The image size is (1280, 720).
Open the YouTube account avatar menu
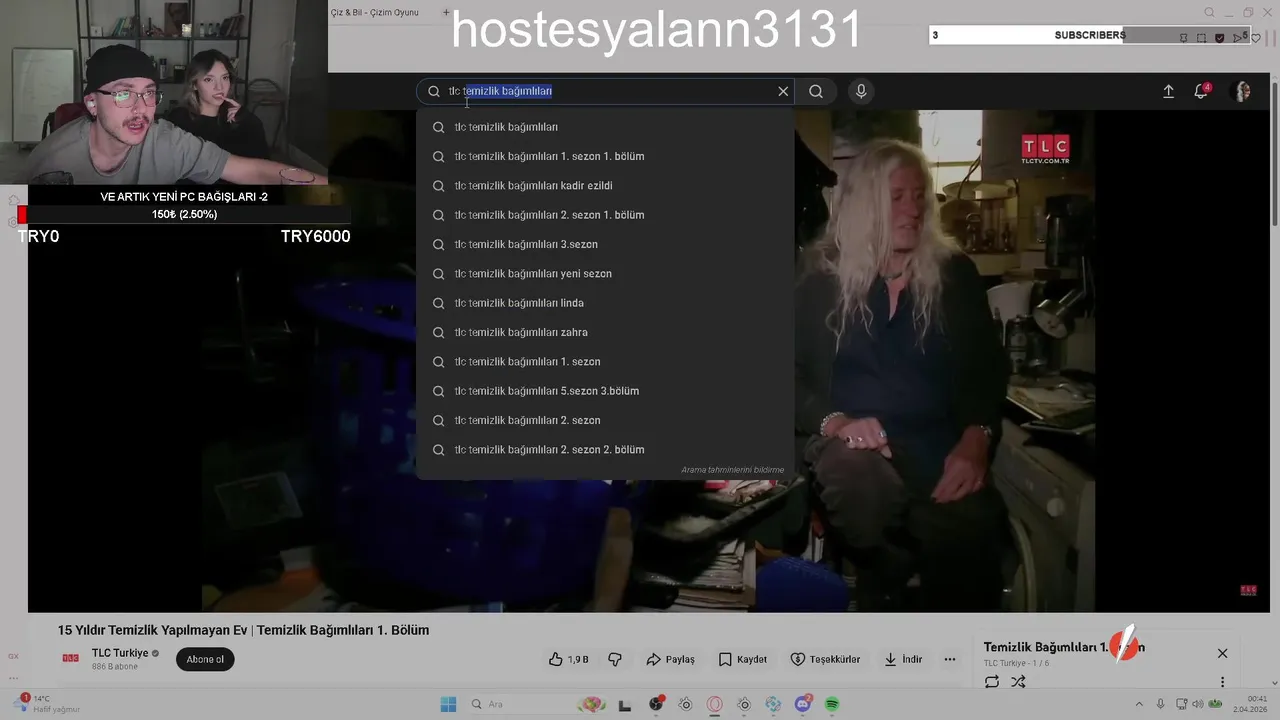(x=1242, y=91)
